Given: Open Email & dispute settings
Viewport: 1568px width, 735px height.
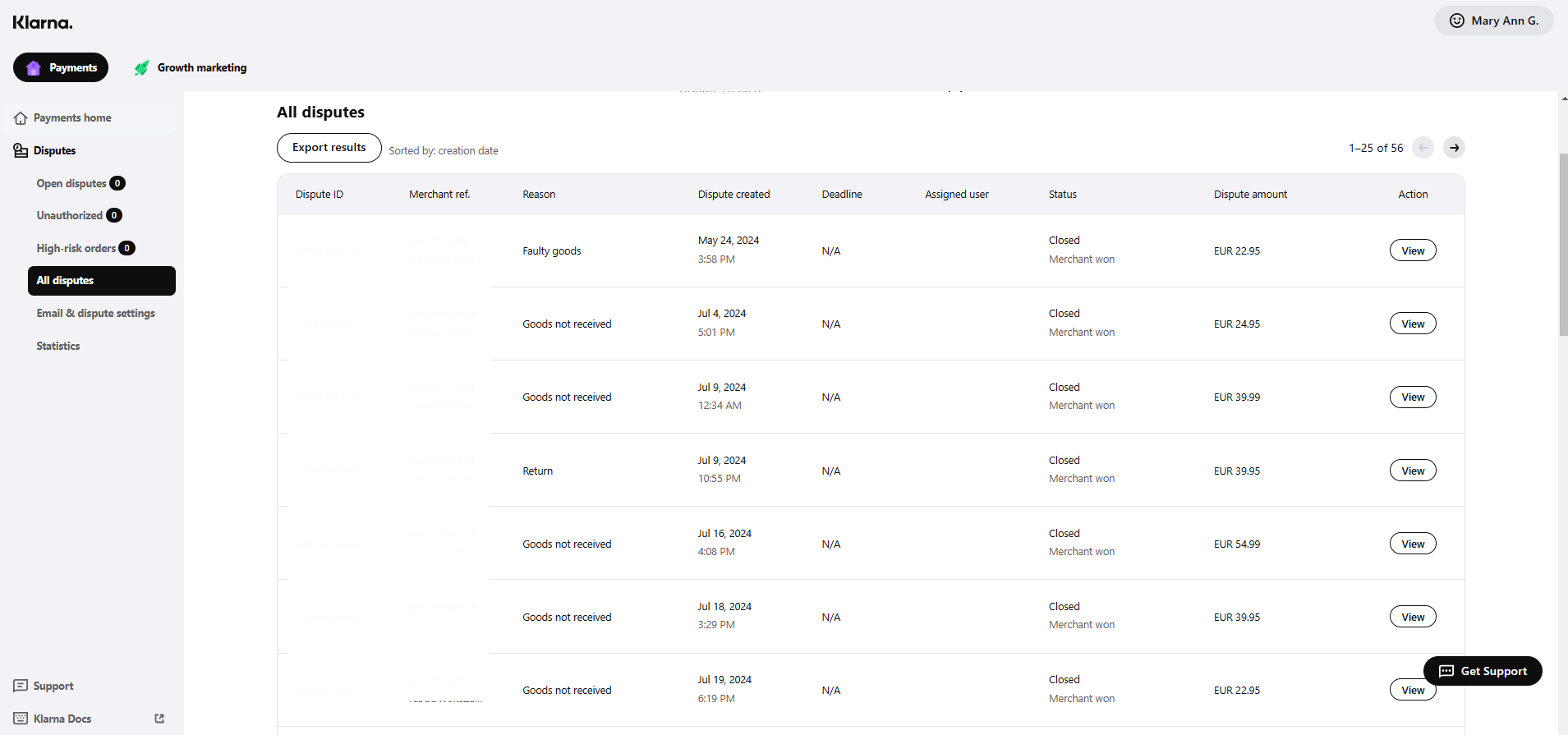Looking at the screenshot, I should [x=95, y=313].
